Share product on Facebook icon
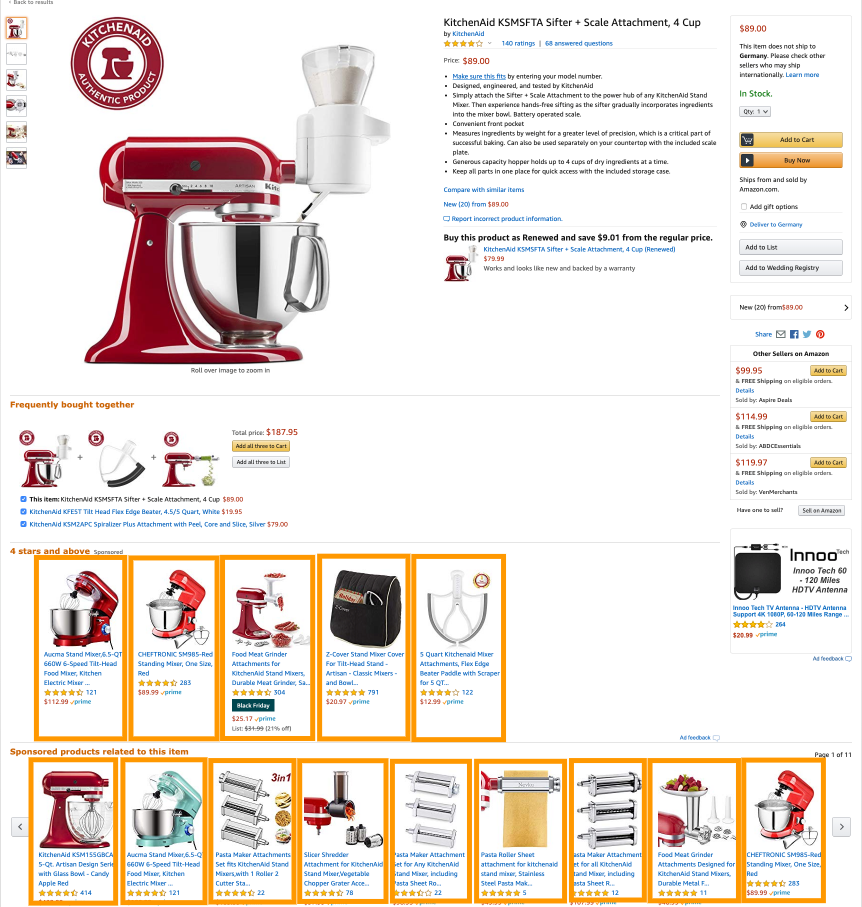This screenshot has width=862, height=907. pos(794,334)
